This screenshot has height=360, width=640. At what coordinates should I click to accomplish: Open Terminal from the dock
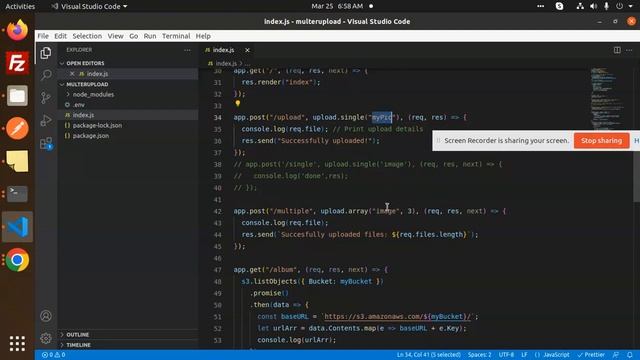pos(17,194)
